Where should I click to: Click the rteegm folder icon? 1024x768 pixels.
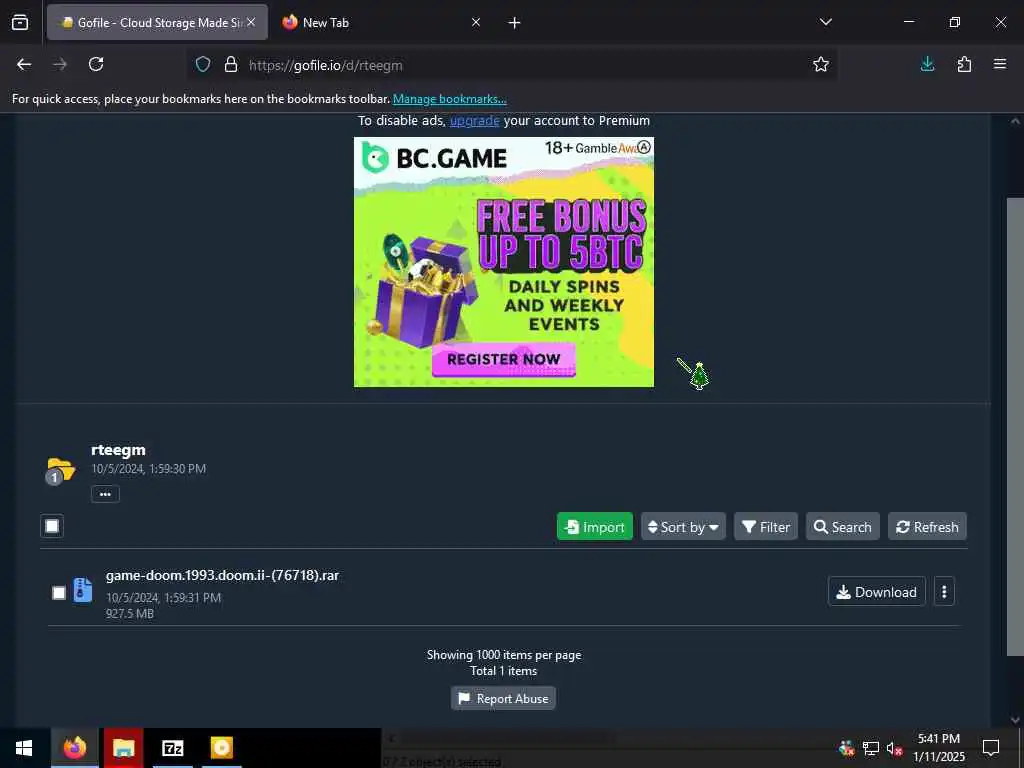(61, 470)
